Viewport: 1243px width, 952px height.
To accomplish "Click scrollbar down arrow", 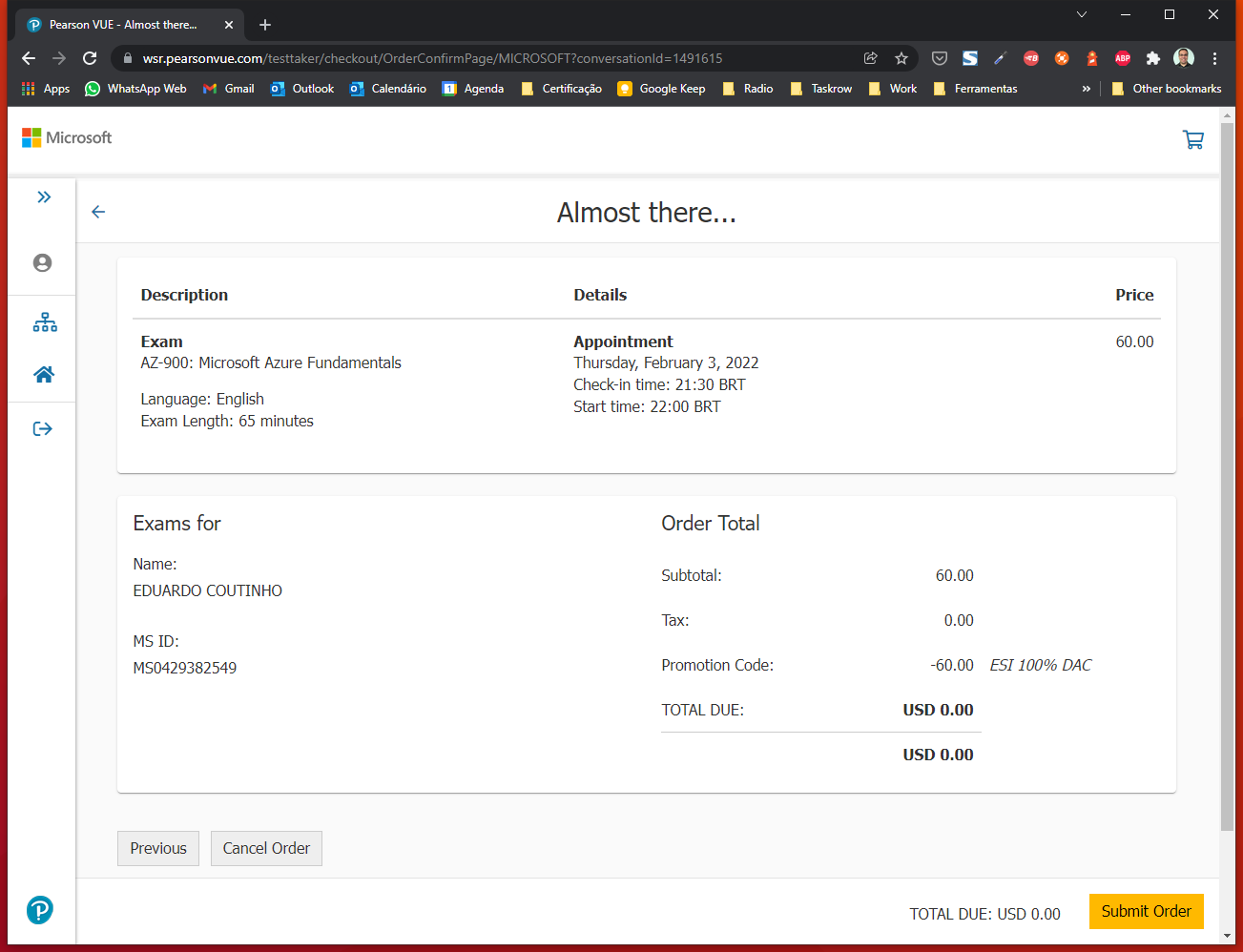I will point(1227,936).
